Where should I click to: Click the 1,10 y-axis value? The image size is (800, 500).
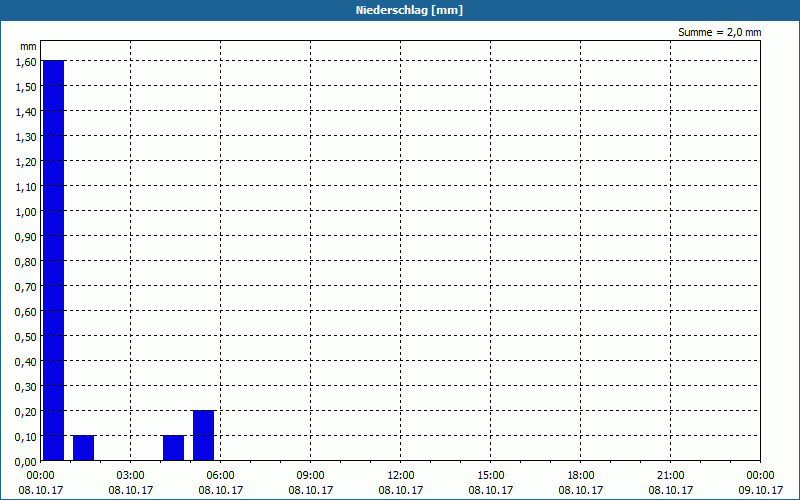click(x=26, y=186)
